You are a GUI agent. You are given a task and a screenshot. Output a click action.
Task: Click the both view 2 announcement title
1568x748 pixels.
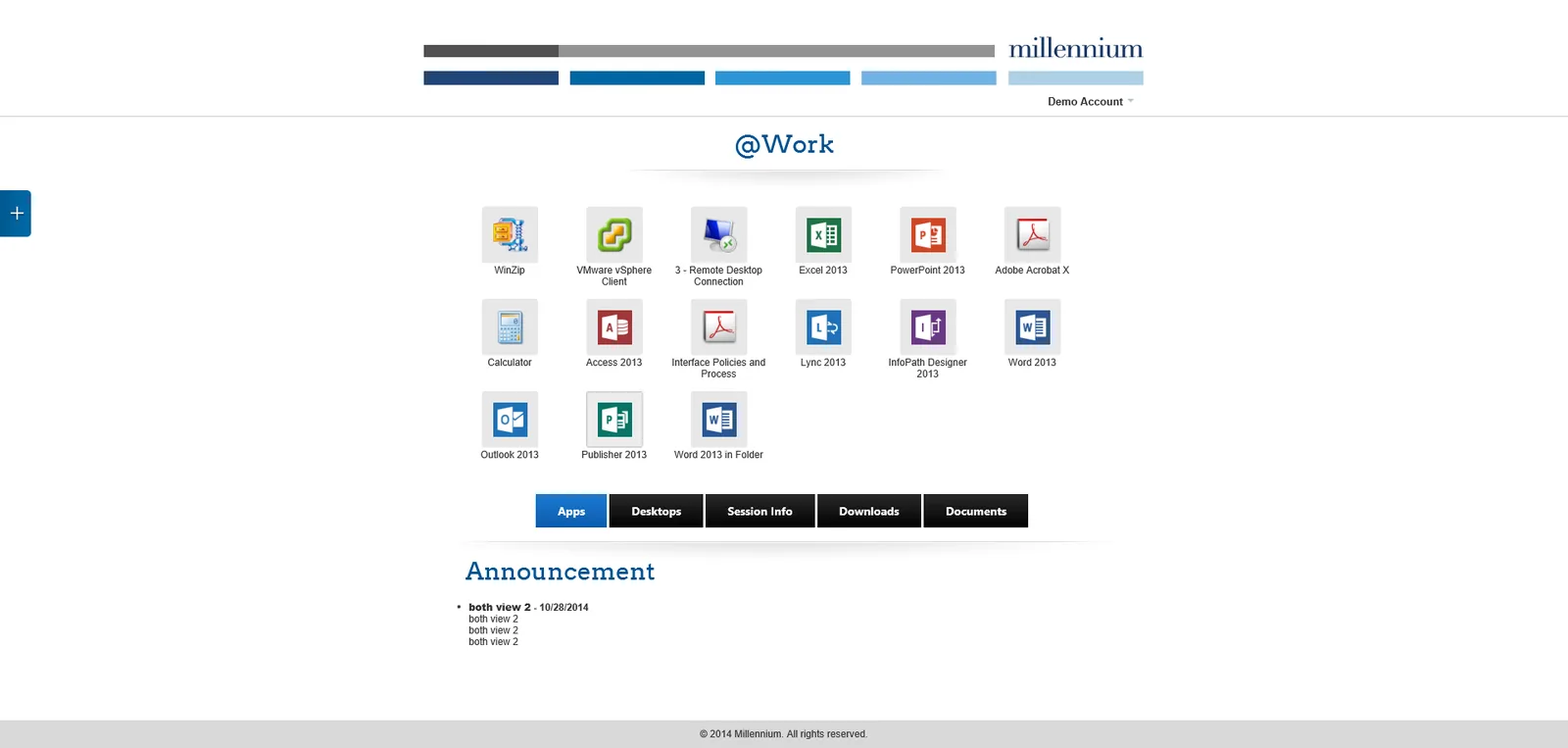coord(499,607)
